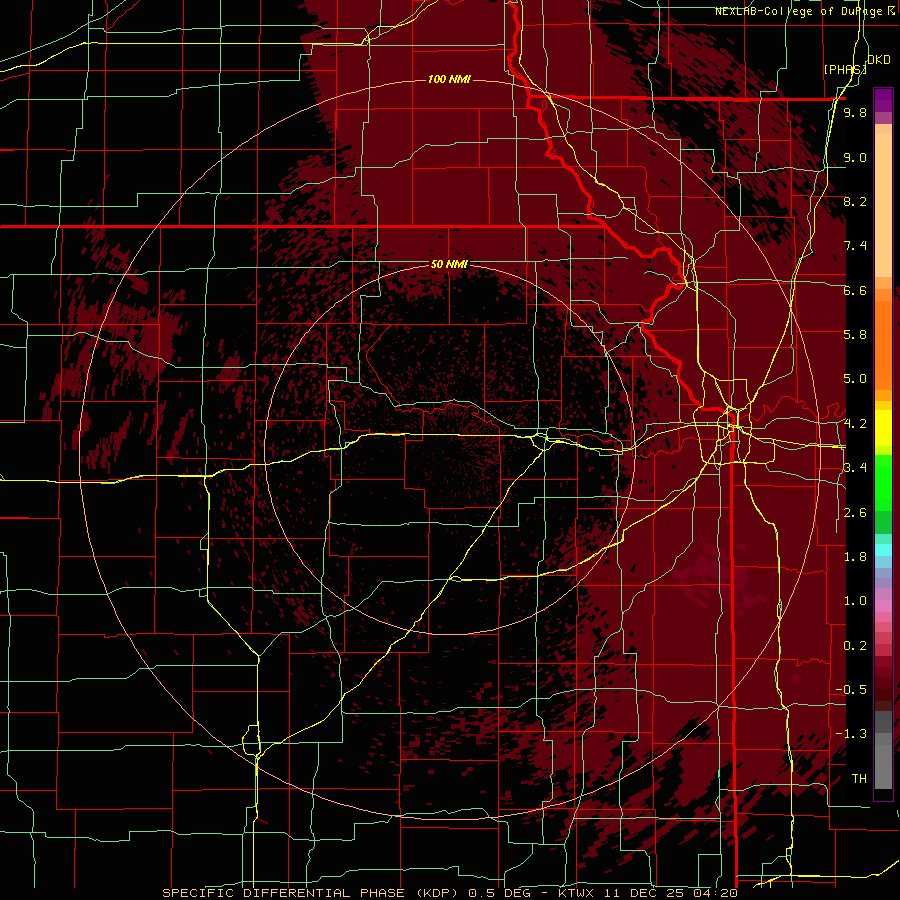Click the TH label at the scale bottom

[859, 779]
